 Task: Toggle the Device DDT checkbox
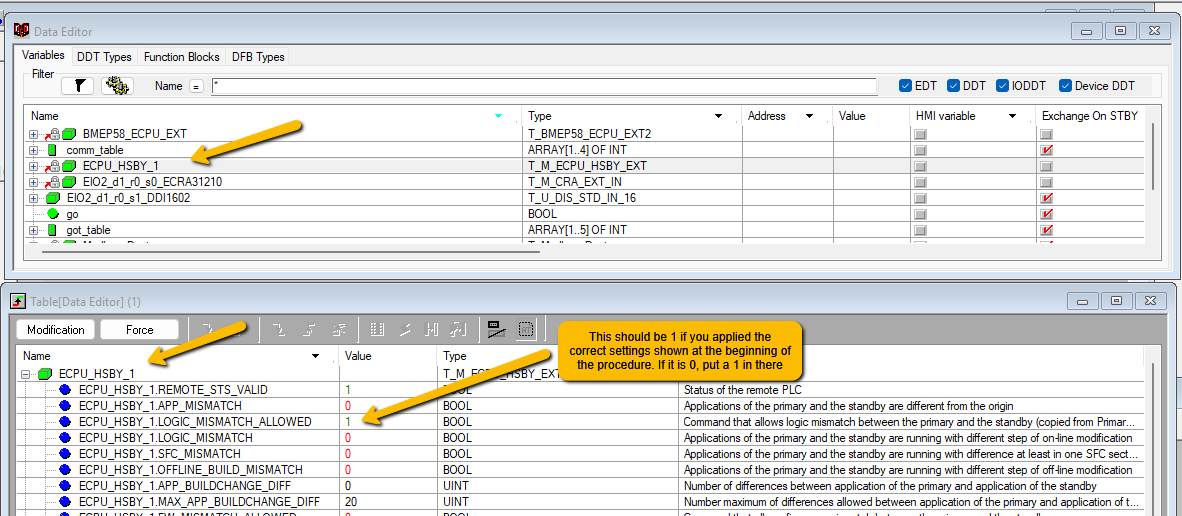click(1065, 86)
